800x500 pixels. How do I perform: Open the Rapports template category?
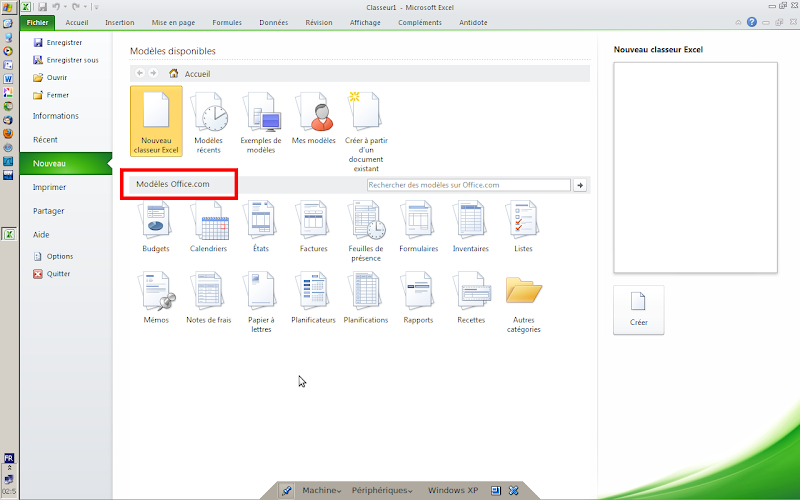pyautogui.click(x=418, y=298)
